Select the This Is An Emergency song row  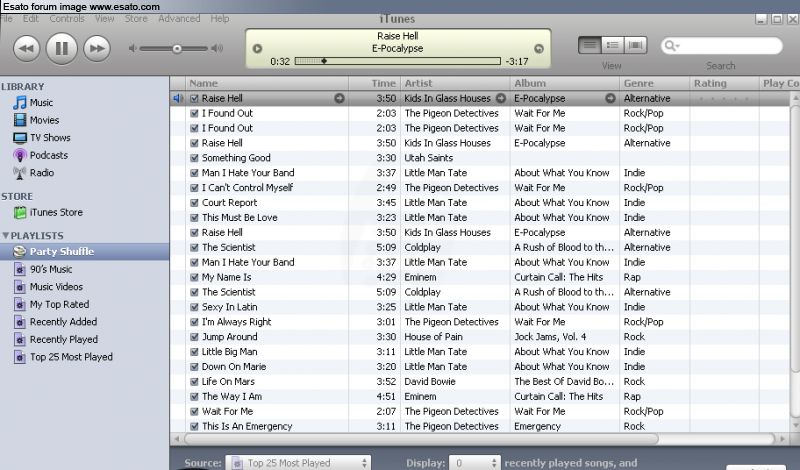[480, 427]
